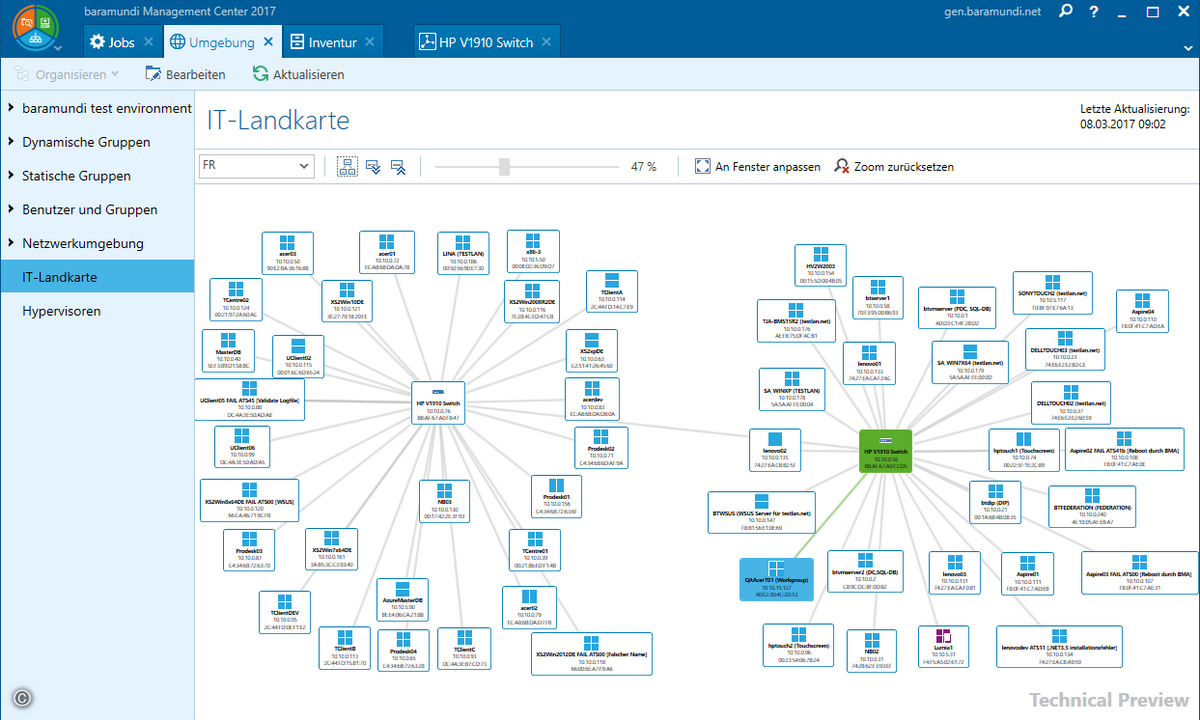Click the collapse nodes icon with up arrow
Screen dimensions: 1200x720
click(x=399, y=167)
